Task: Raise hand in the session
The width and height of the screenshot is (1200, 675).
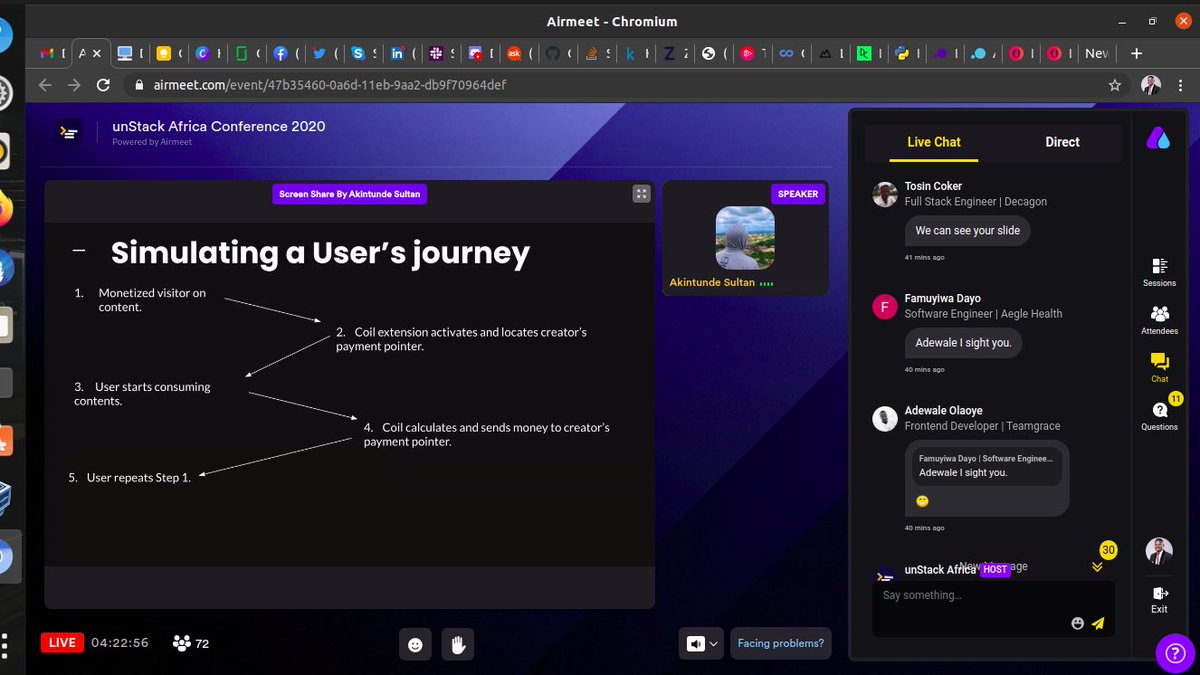Action: click(x=457, y=645)
